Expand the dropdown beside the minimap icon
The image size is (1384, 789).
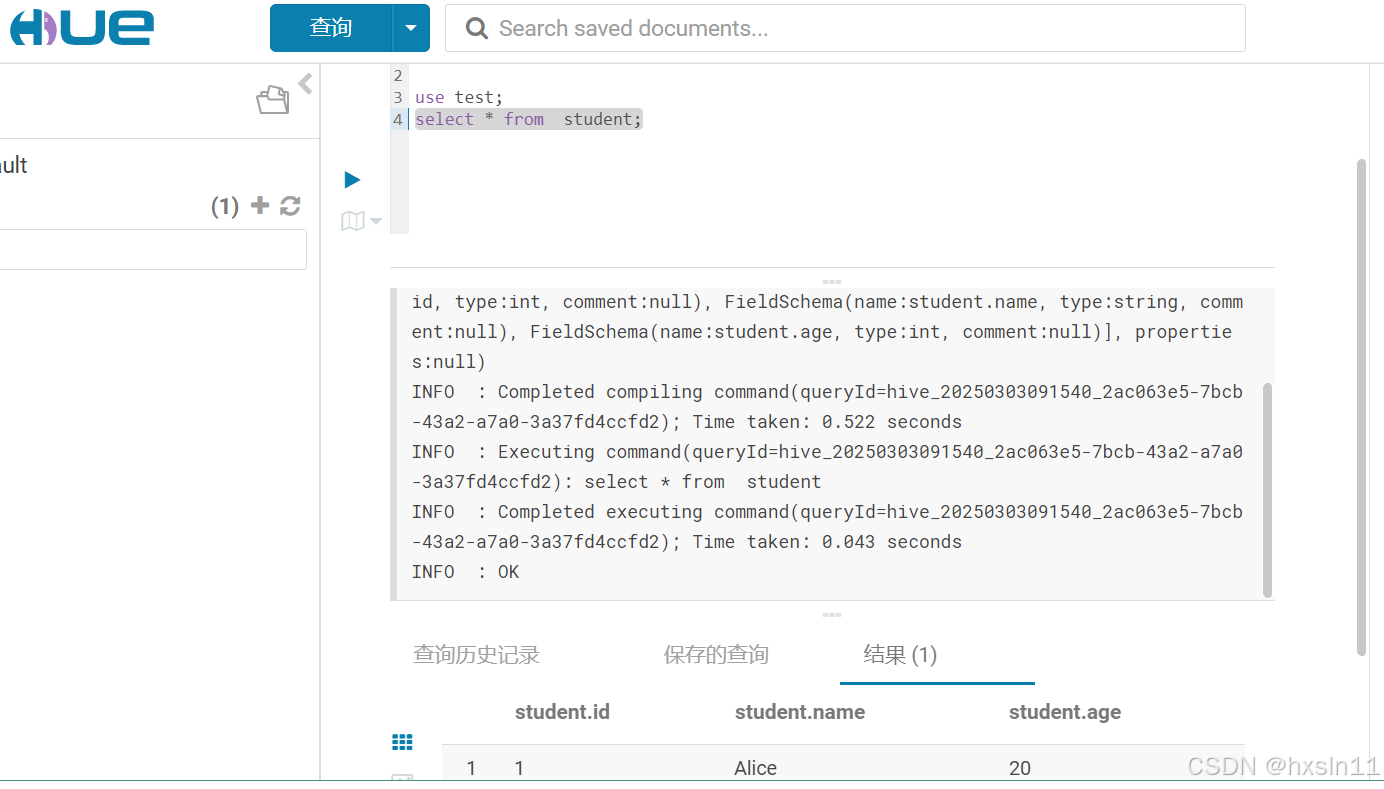374,222
